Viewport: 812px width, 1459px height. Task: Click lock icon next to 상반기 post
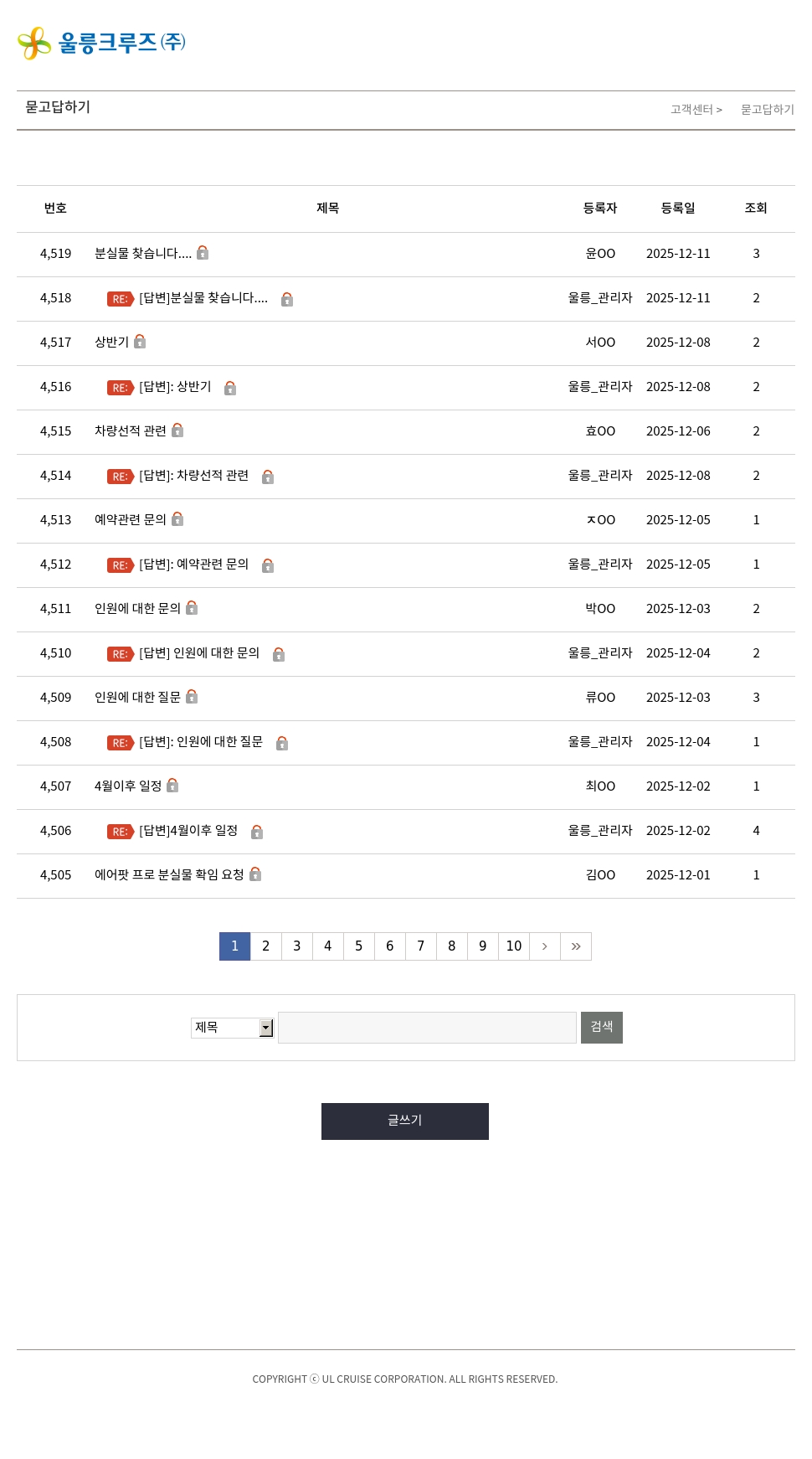coord(140,342)
